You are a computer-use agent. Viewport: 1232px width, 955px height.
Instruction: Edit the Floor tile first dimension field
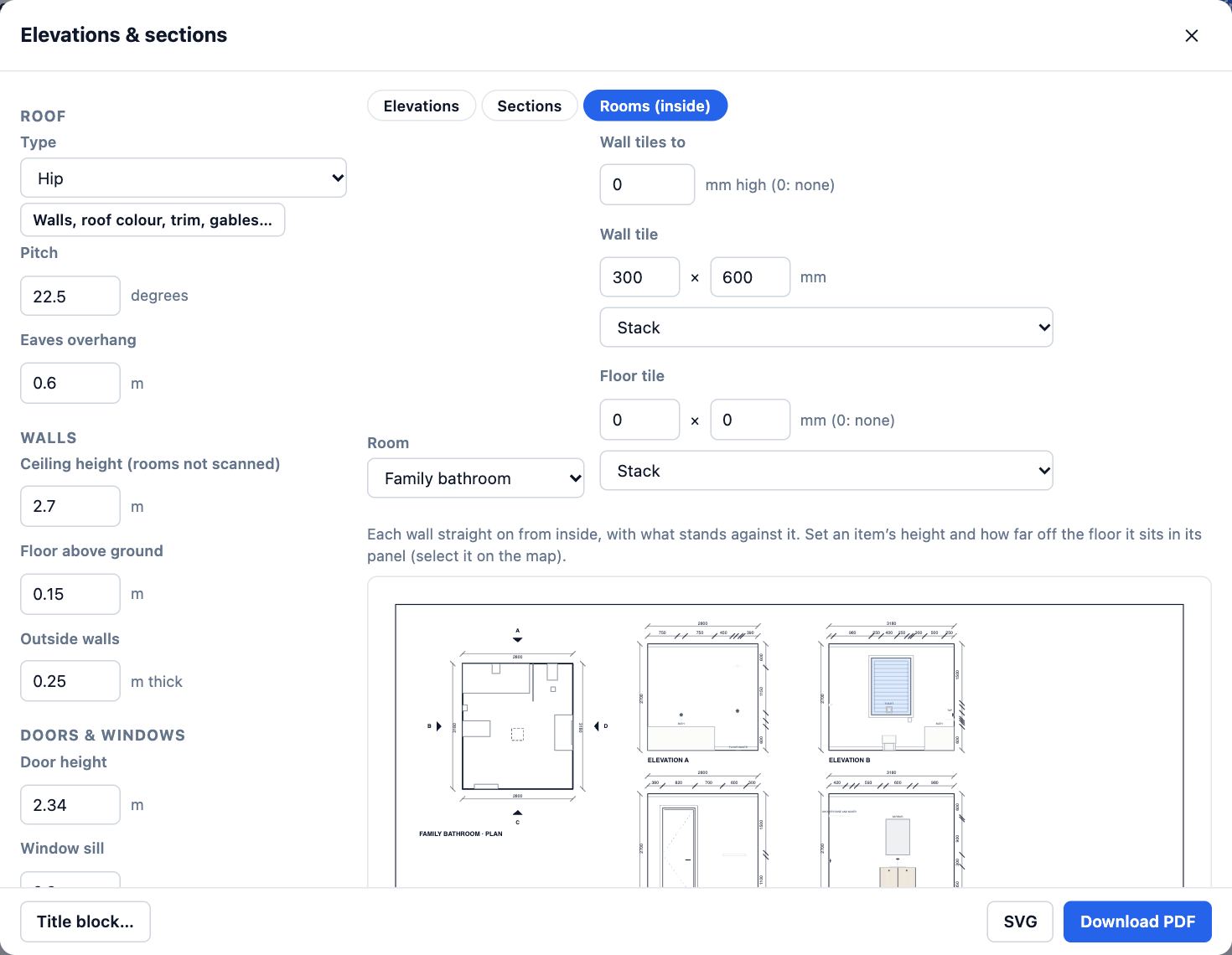click(x=639, y=420)
